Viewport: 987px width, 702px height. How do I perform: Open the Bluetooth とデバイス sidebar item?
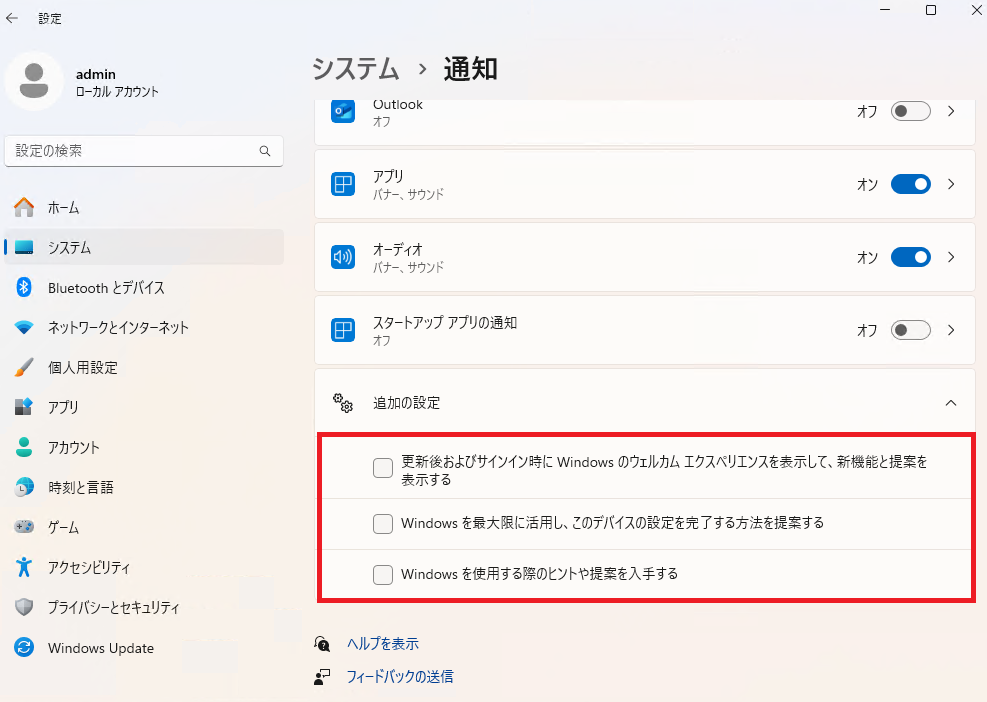[144, 288]
